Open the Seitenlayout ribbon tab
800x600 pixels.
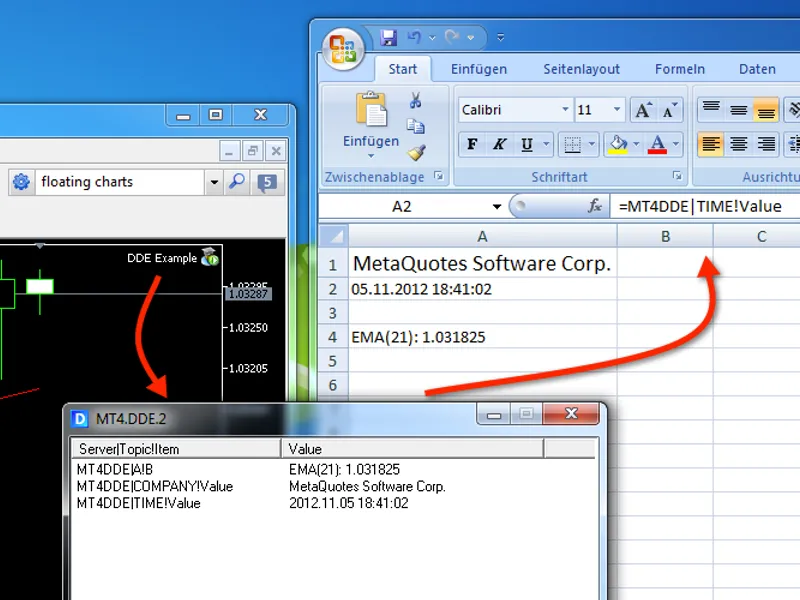[581, 69]
